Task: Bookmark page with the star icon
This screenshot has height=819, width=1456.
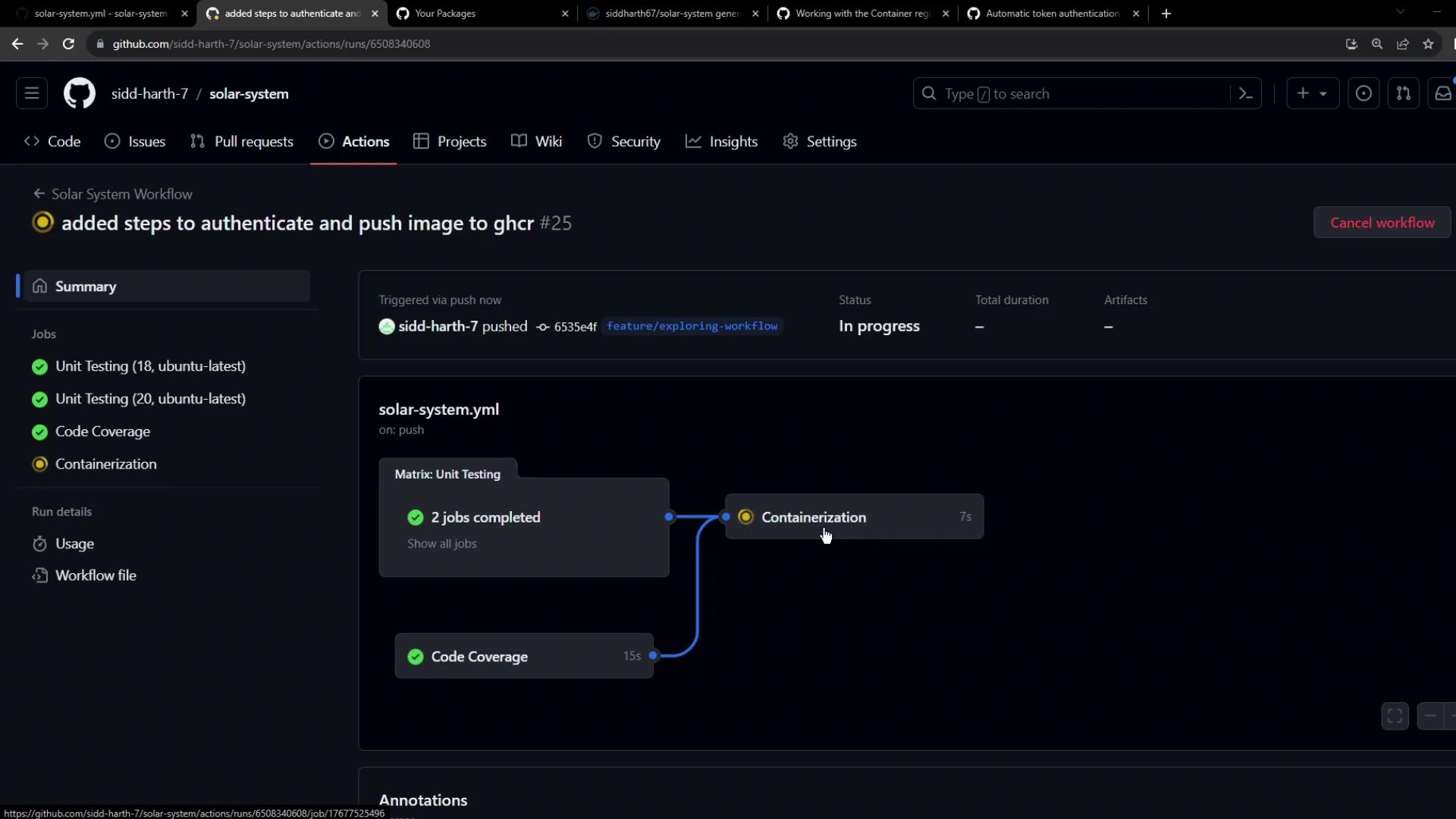Action: [x=1428, y=44]
